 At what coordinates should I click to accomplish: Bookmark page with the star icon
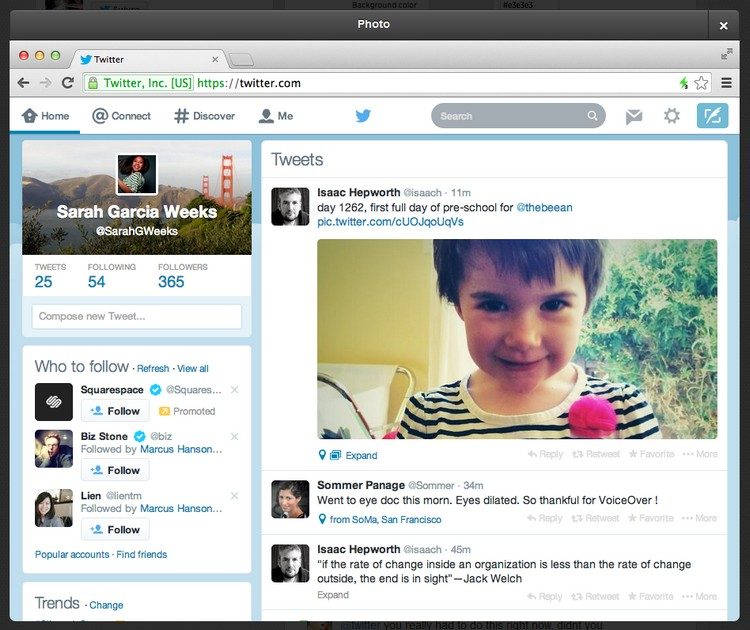click(701, 83)
